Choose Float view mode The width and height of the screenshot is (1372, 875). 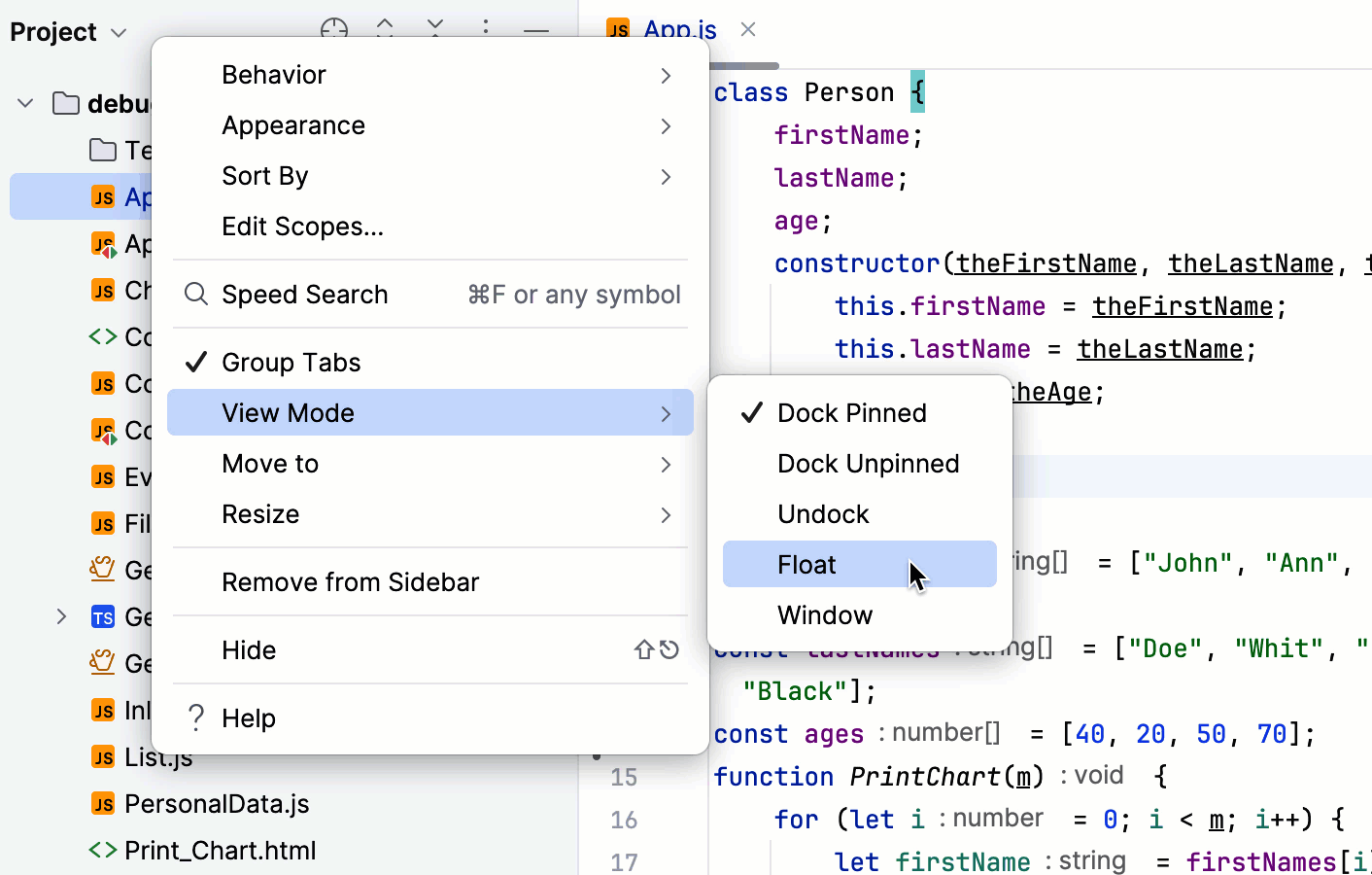coord(807,565)
